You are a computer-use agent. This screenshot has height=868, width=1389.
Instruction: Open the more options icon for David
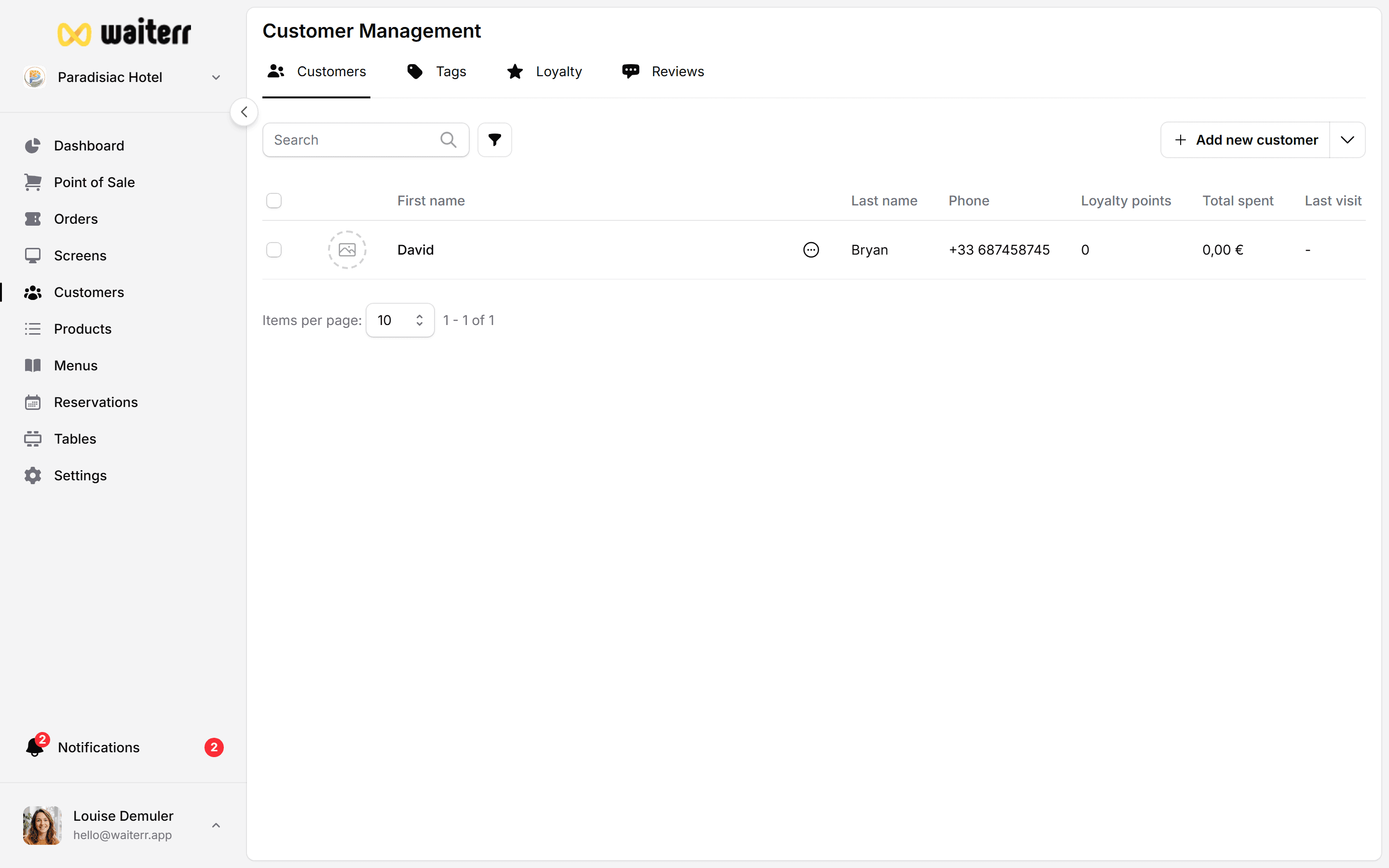point(811,250)
